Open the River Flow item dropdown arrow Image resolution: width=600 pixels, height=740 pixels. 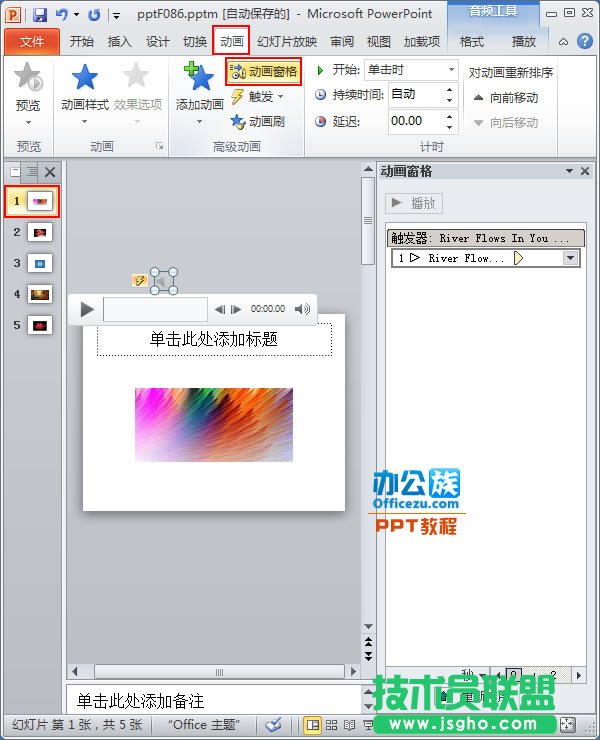pos(570,258)
